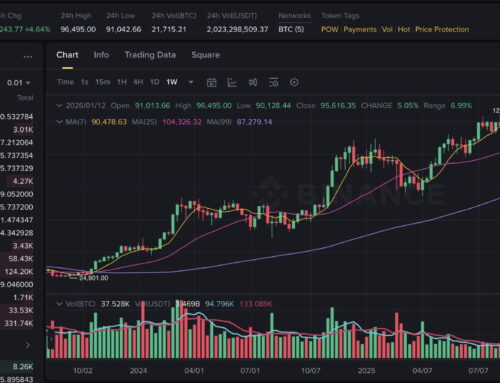
Task: Collapse the Vol(BTC) indicator legend chevron
Action: (59, 304)
